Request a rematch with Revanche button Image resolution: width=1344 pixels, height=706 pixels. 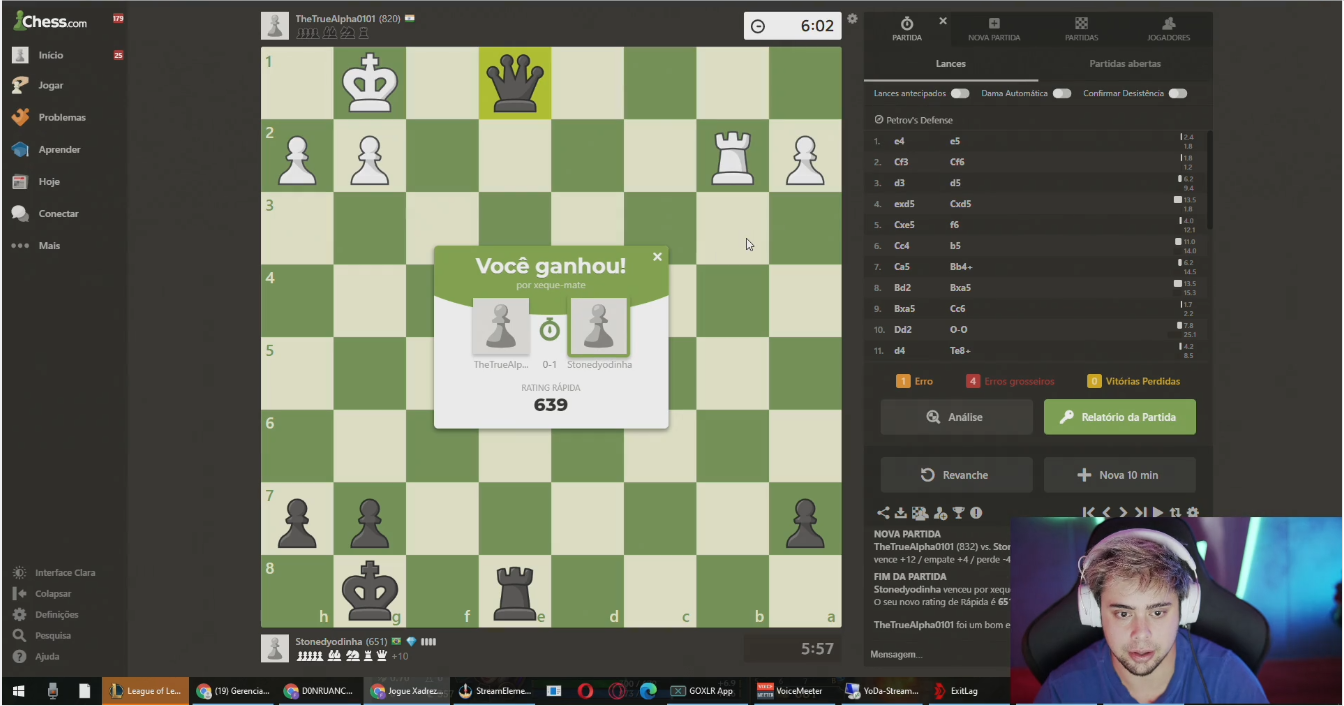[956, 475]
